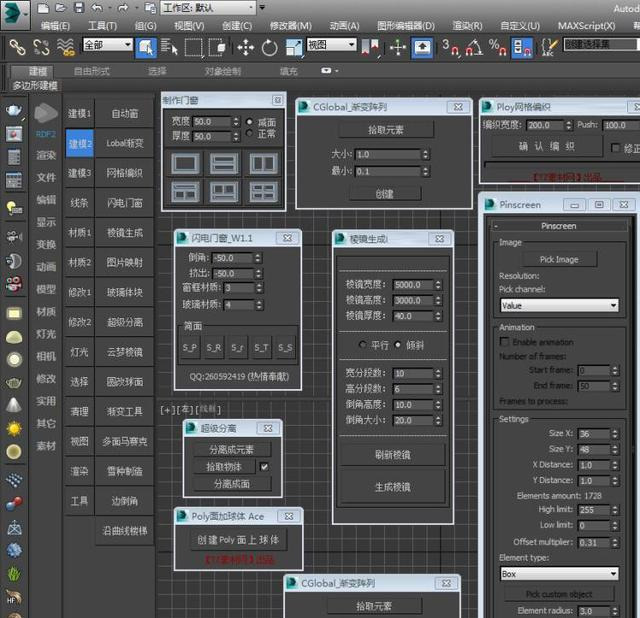The width and height of the screenshot is (640, 618).
Task: Toggle the 3D snaps icon
Action: (450, 46)
